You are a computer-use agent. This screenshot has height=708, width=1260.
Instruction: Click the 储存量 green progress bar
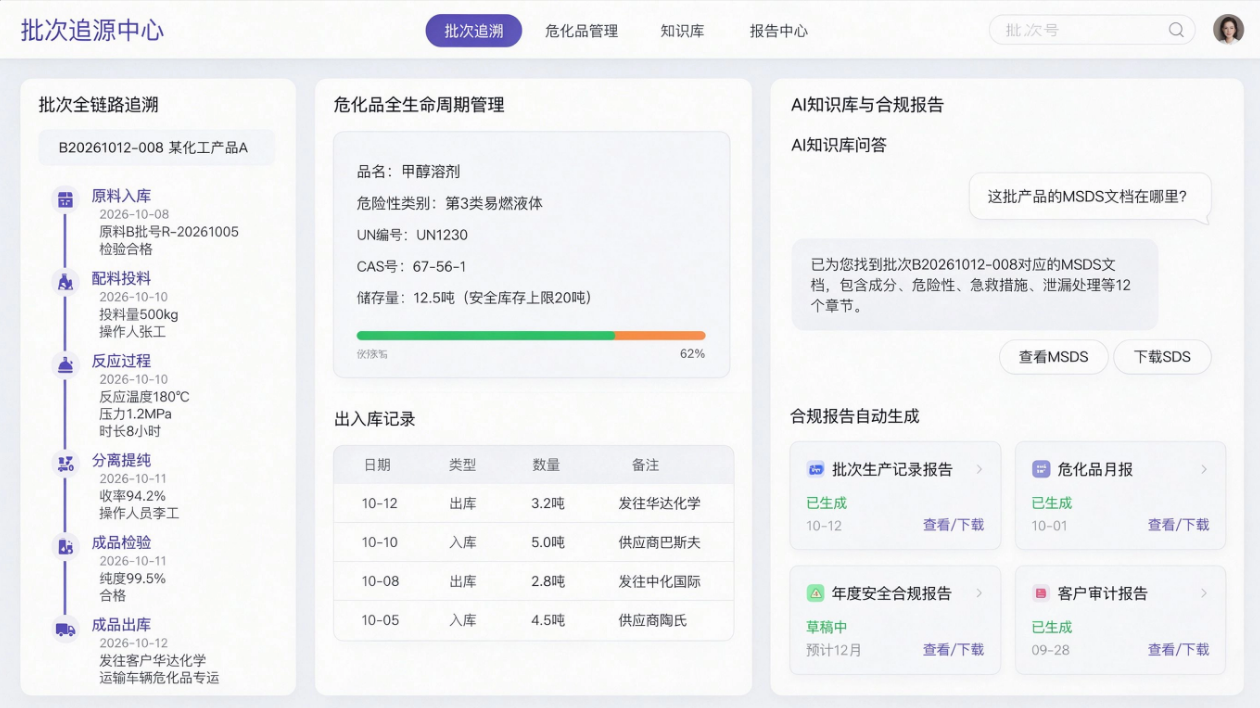click(x=485, y=336)
